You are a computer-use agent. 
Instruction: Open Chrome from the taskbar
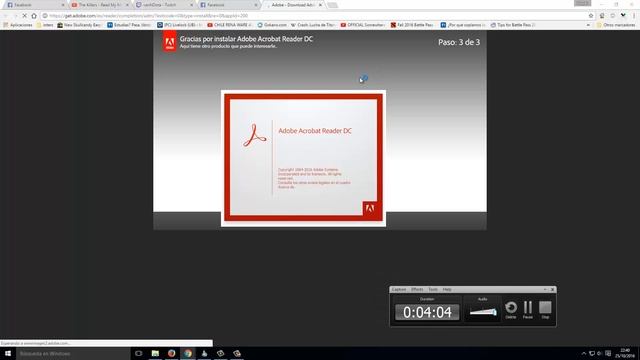188,353
